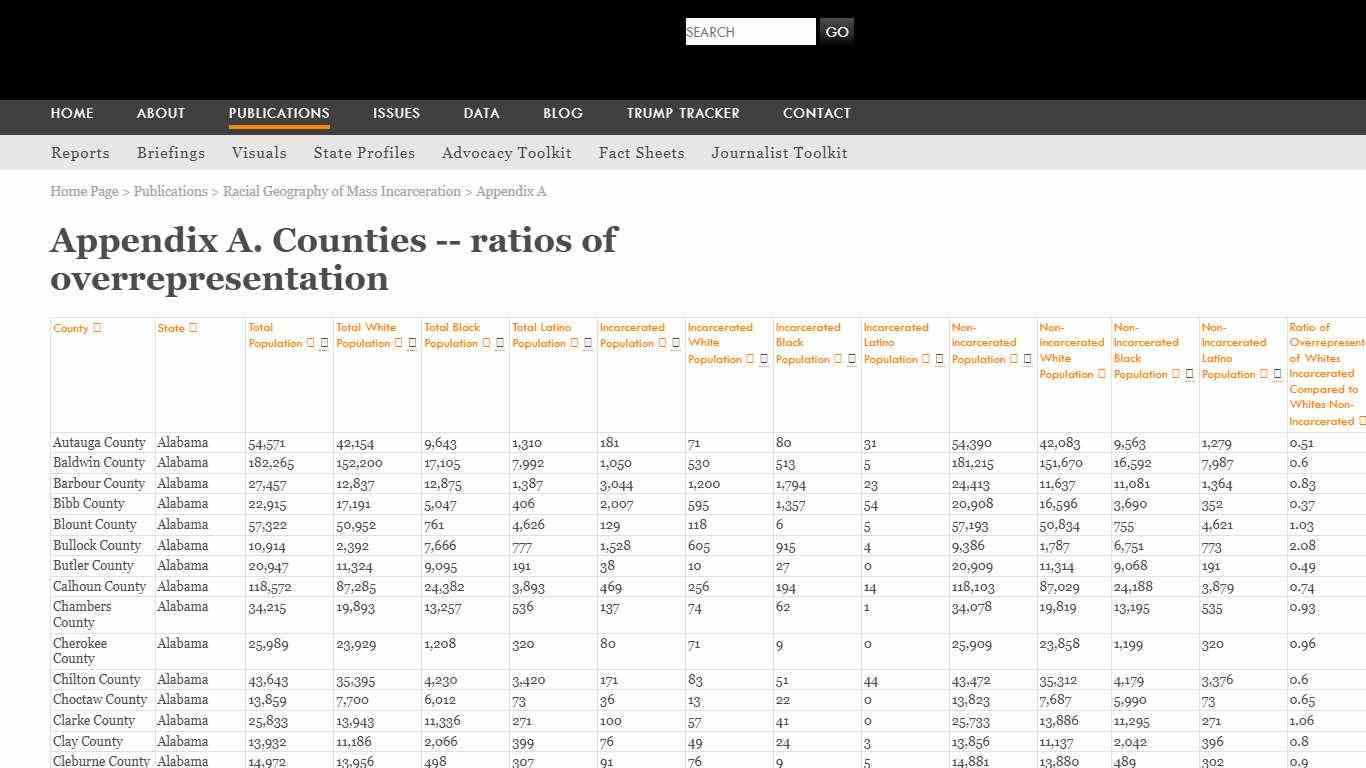Sort the State column
1366x768 pixels.
[191, 328]
